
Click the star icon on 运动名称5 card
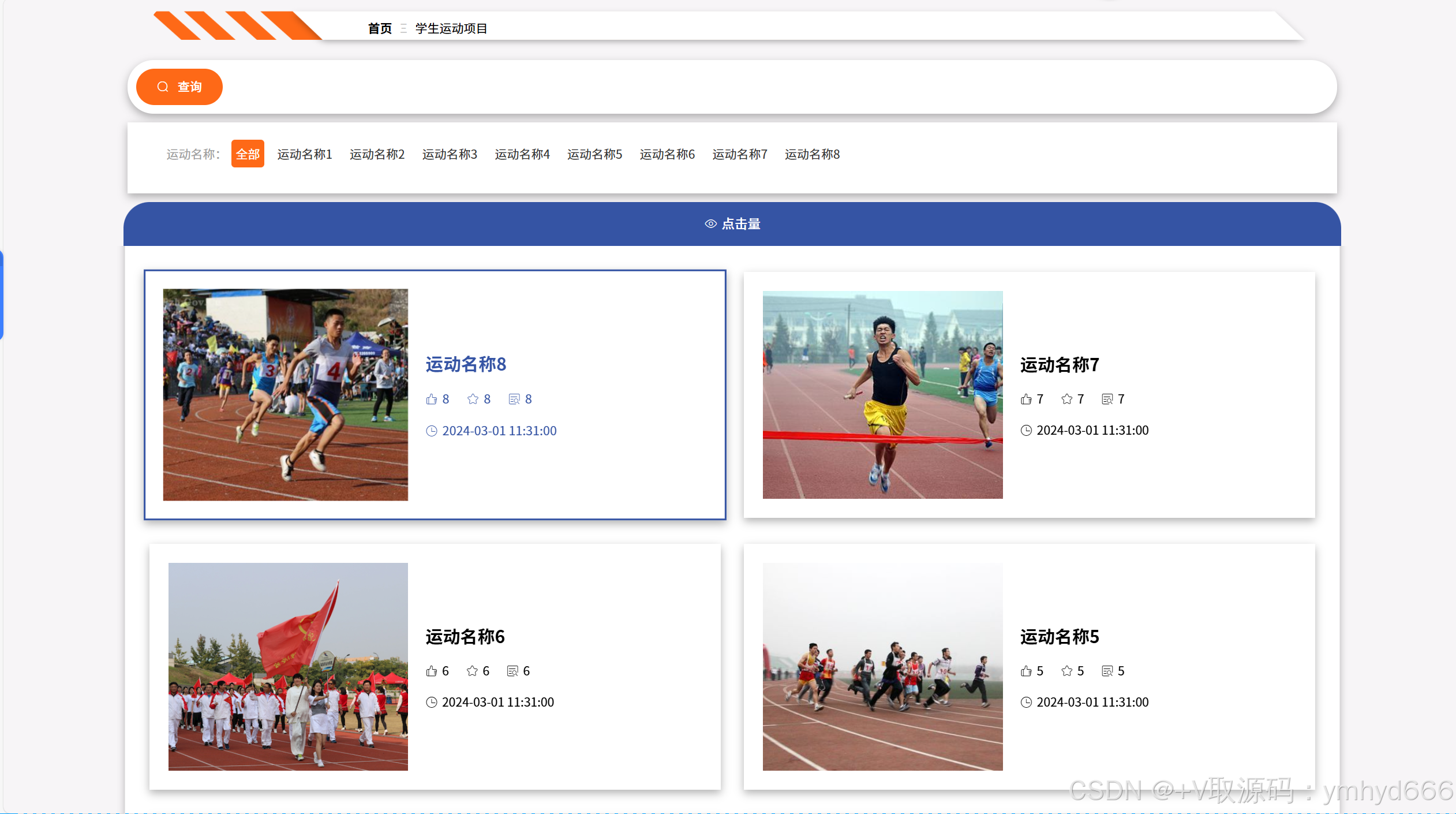tap(1066, 671)
